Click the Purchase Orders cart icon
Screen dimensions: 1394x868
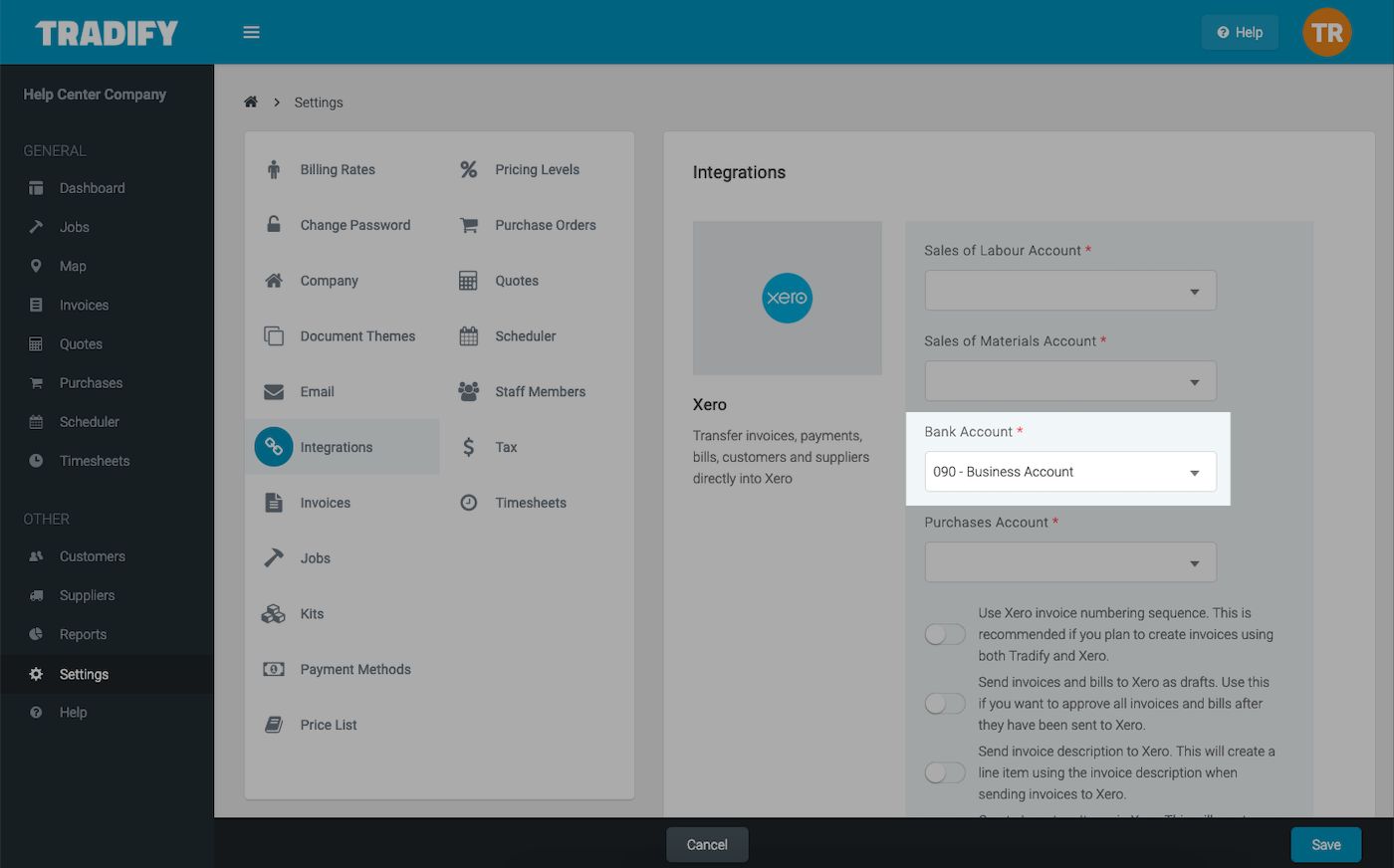click(469, 225)
